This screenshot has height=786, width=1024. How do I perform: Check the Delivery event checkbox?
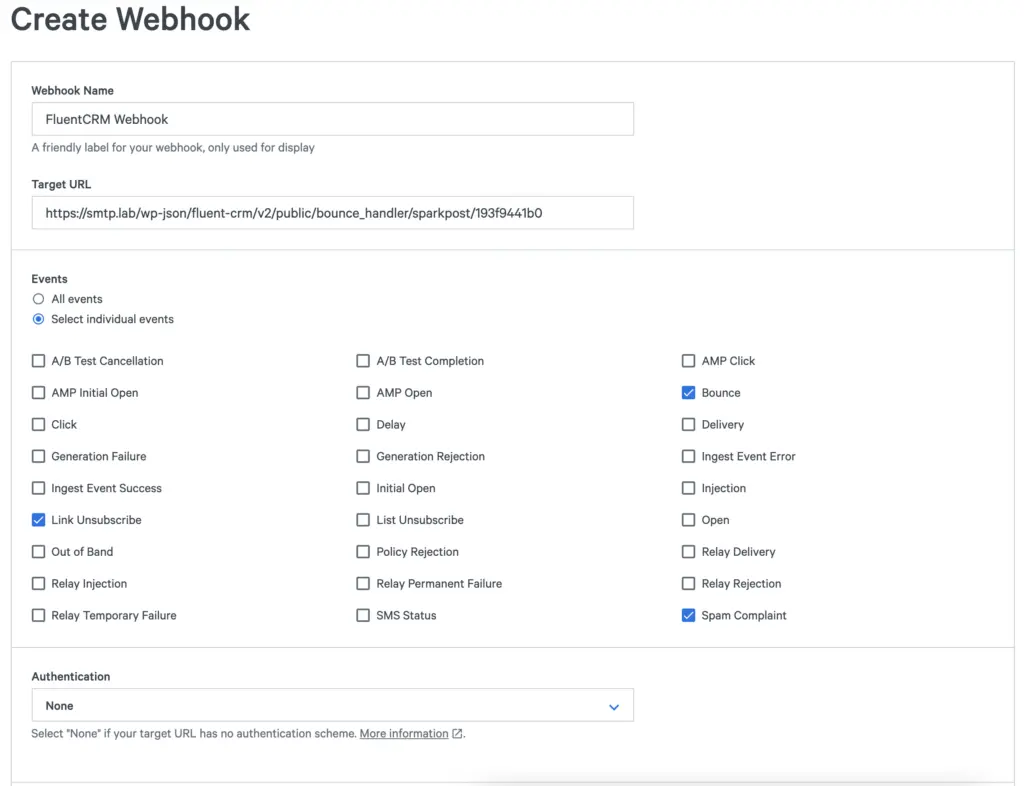[x=688, y=424]
